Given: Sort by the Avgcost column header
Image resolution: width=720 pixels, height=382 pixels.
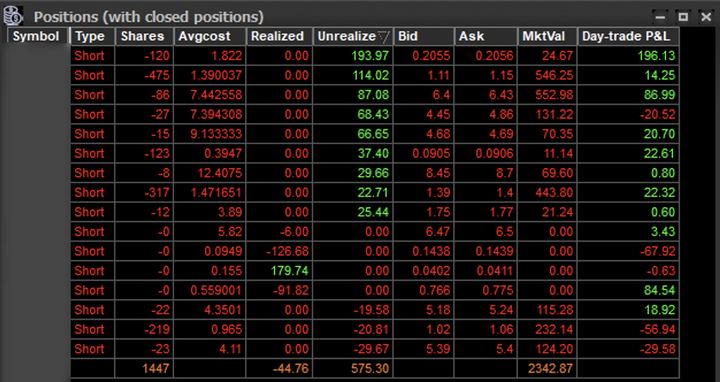Looking at the screenshot, I should pos(209,36).
